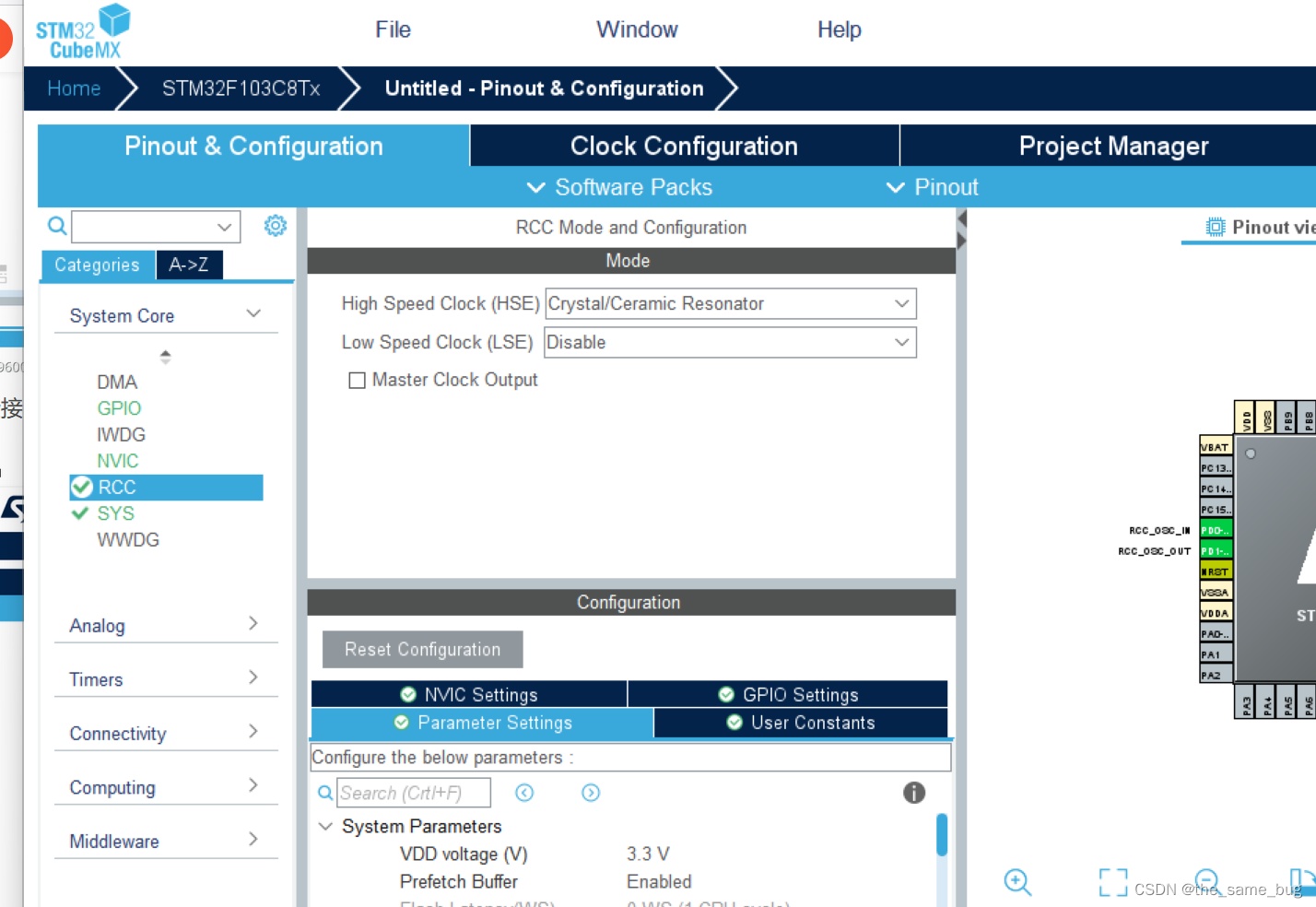Select Parameter Settings tab
Viewport: 1316px width, 907px height.
(x=482, y=723)
